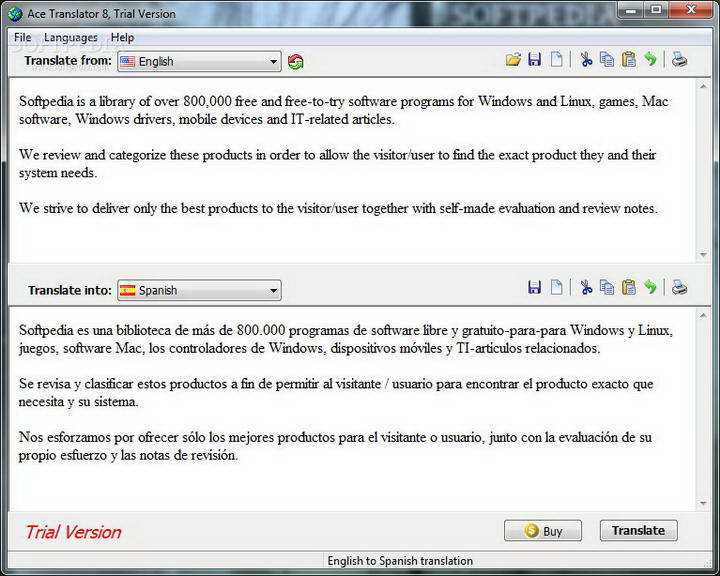Expand the Translate from English dropdown
720x576 pixels.
click(x=199, y=62)
